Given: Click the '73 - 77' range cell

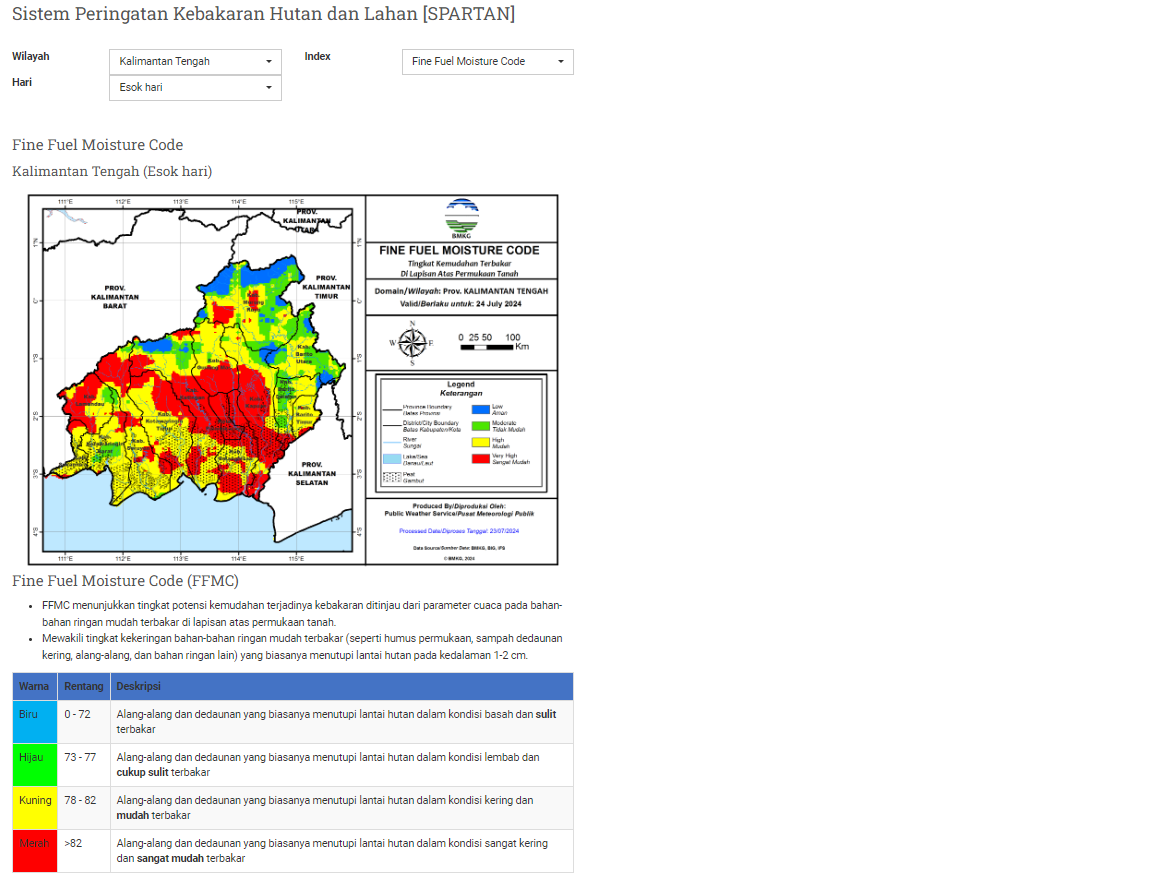Looking at the screenshot, I should click(x=84, y=765).
